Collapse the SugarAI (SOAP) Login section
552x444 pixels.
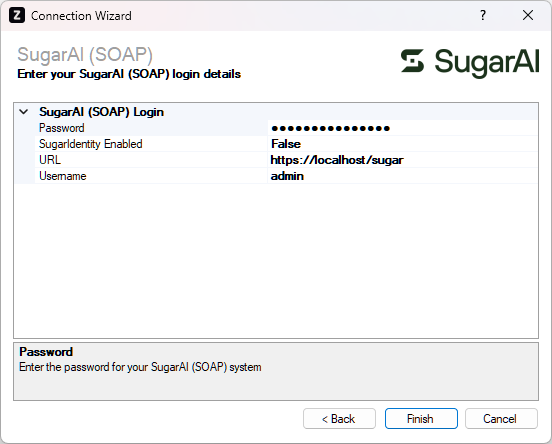point(24,112)
